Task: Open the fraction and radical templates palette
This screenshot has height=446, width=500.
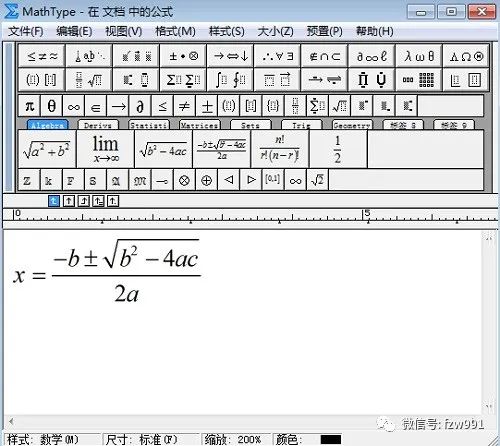Action: coord(89,80)
